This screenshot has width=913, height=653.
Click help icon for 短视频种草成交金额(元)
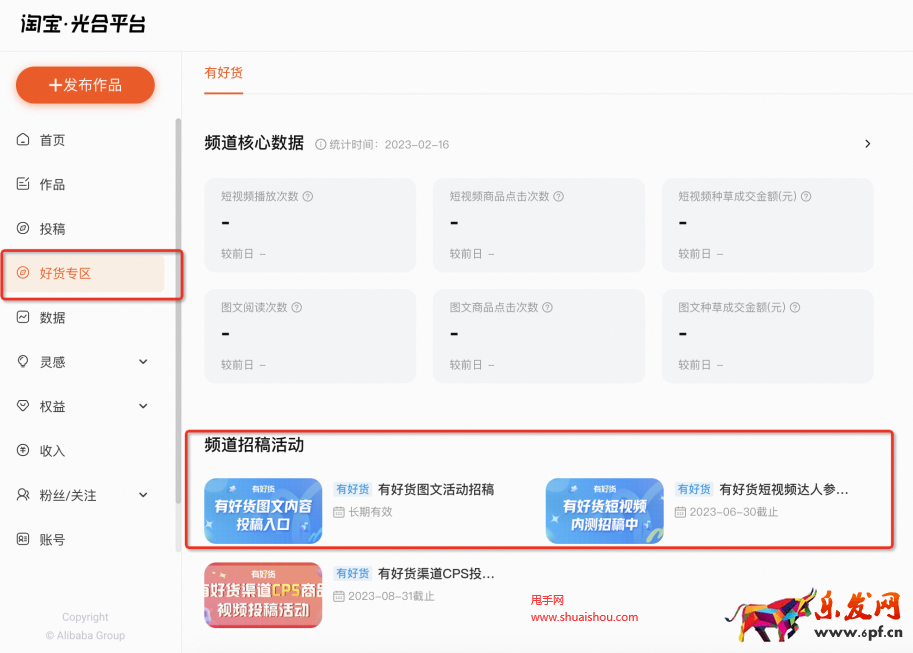click(806, 196)
